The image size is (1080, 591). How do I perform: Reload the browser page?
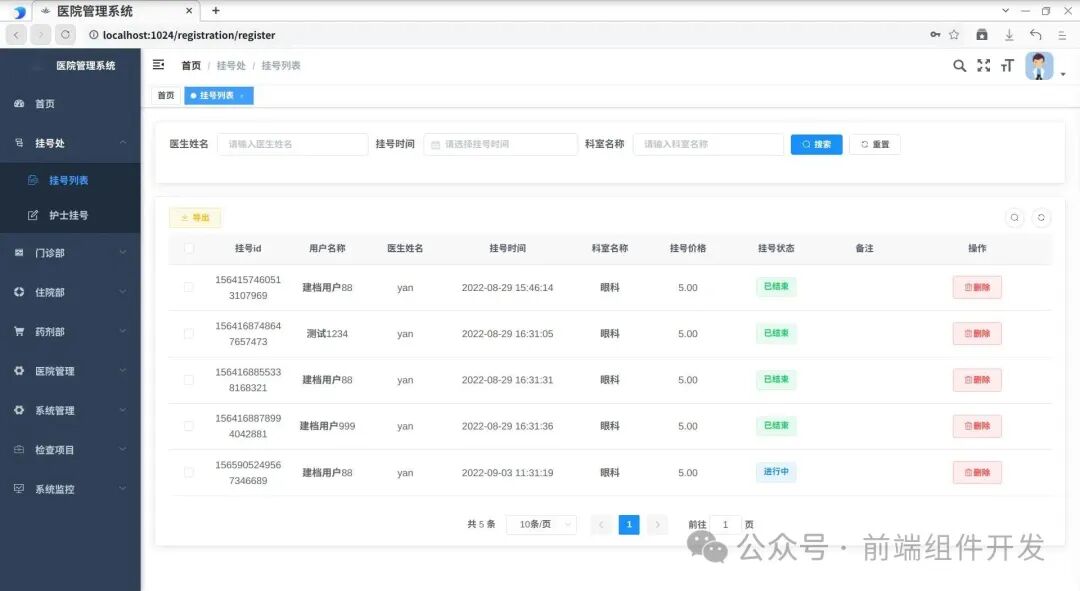tap(65, 34)
